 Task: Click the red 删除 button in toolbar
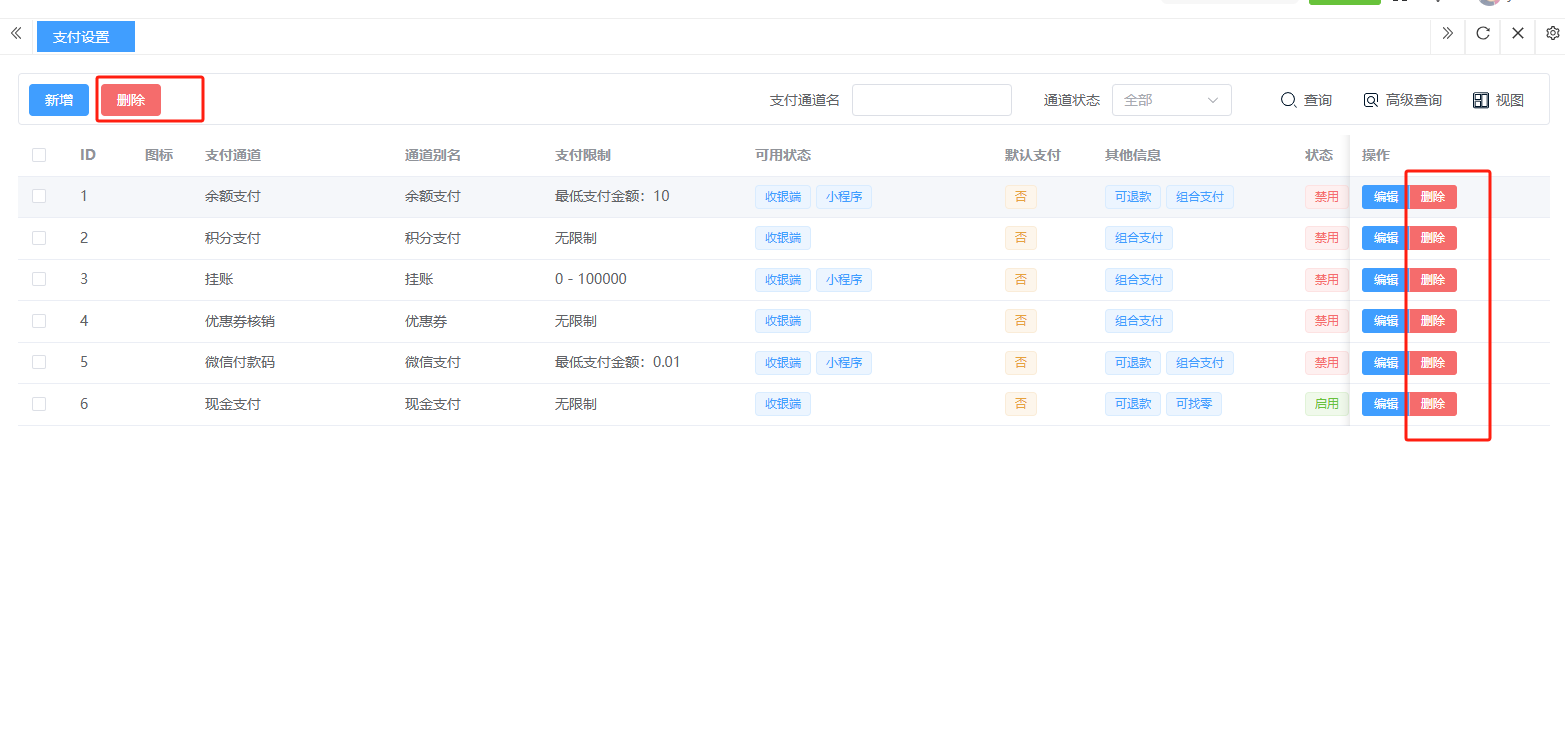[131, 100]
